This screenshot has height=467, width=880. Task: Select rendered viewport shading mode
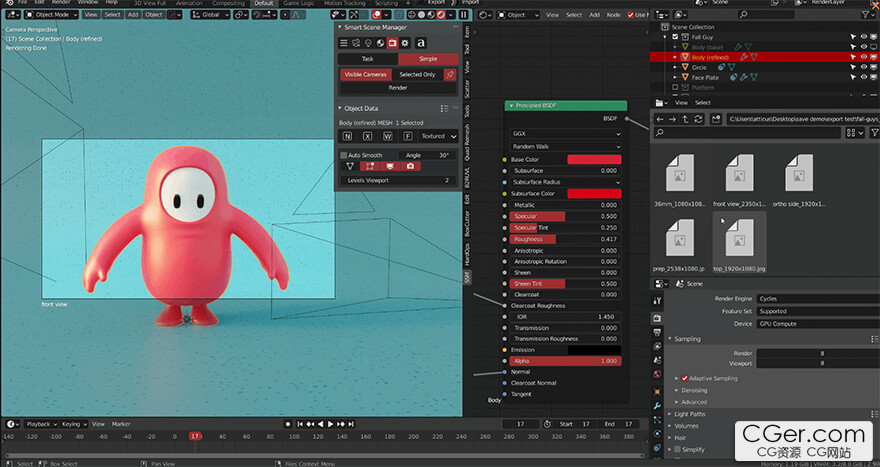pyautogui.click(x=441, y=15)
